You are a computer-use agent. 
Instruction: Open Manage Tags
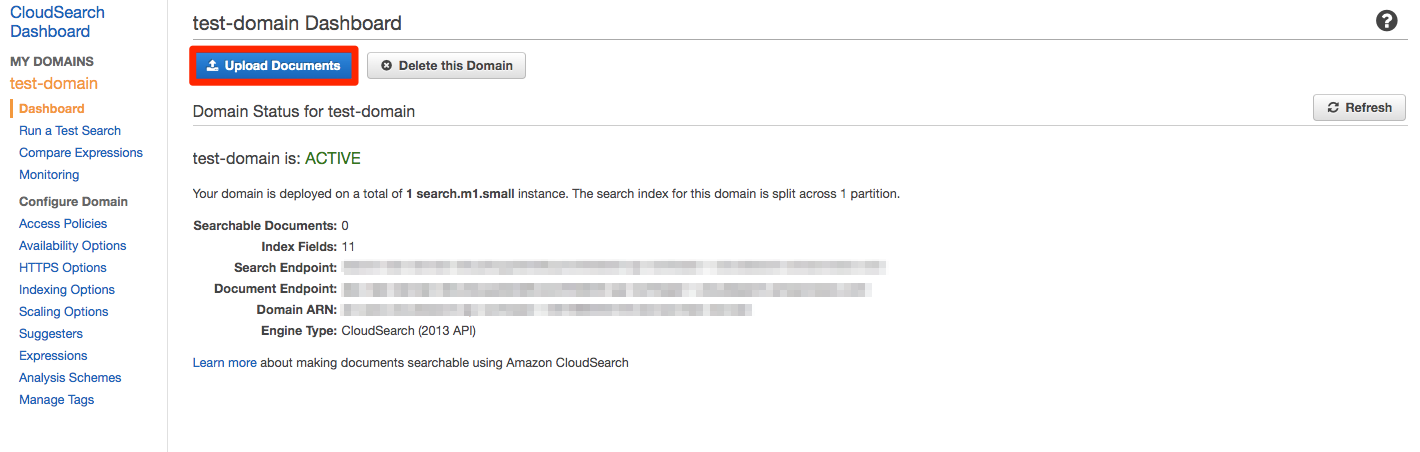(x=57, y=400)
